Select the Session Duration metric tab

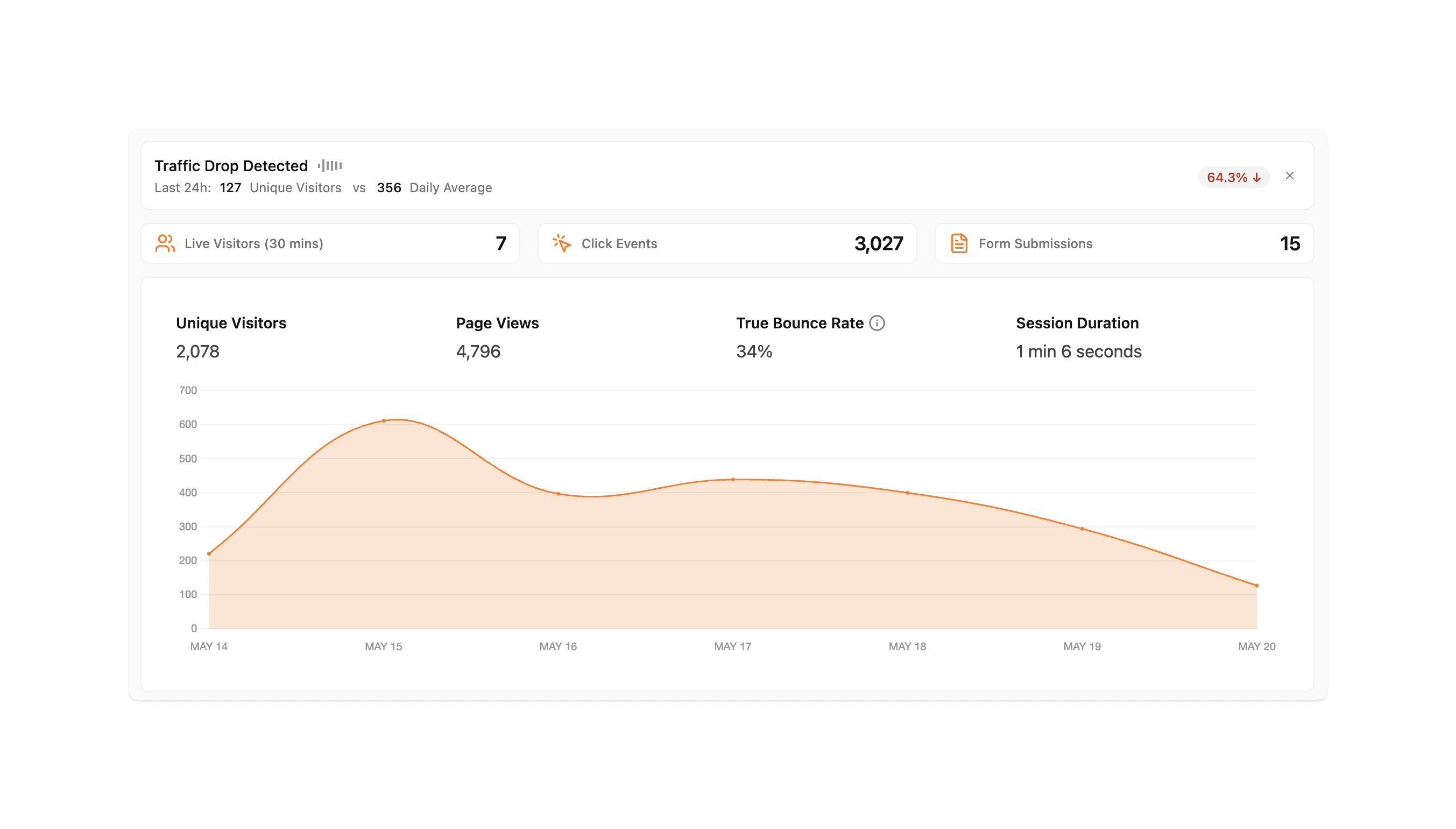click(x=1078, y=337)
